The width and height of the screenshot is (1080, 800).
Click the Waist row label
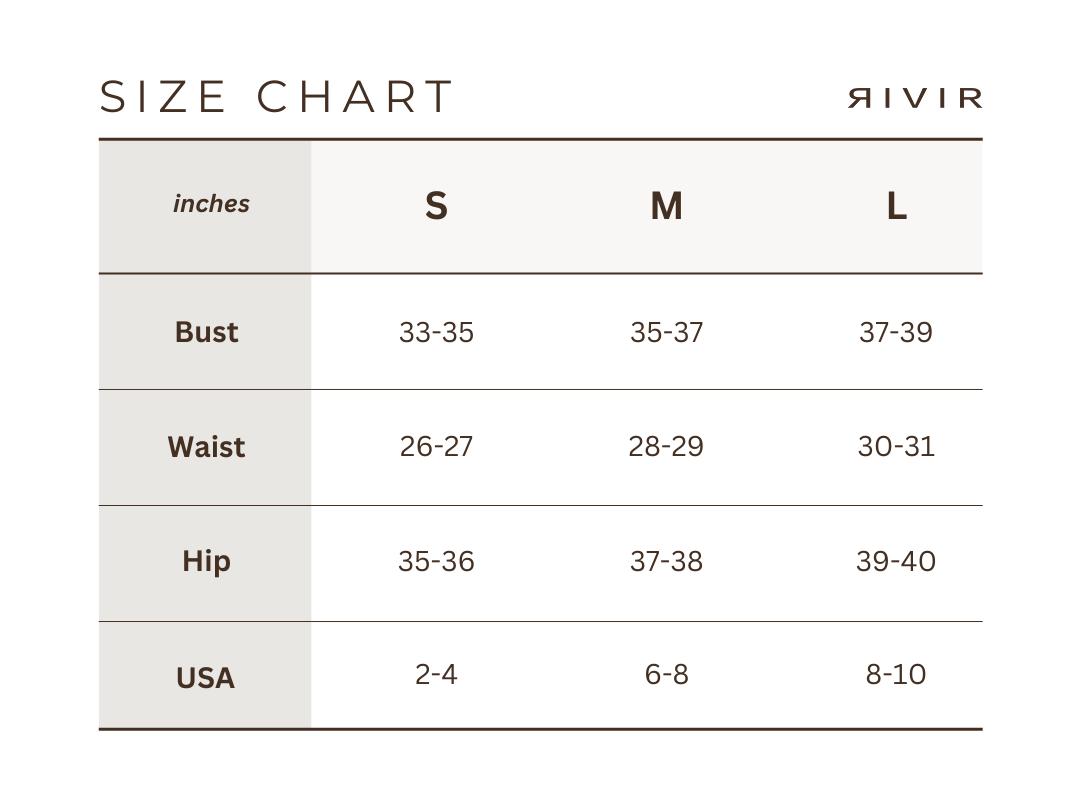pyautogui.click(x=206, y=447)
